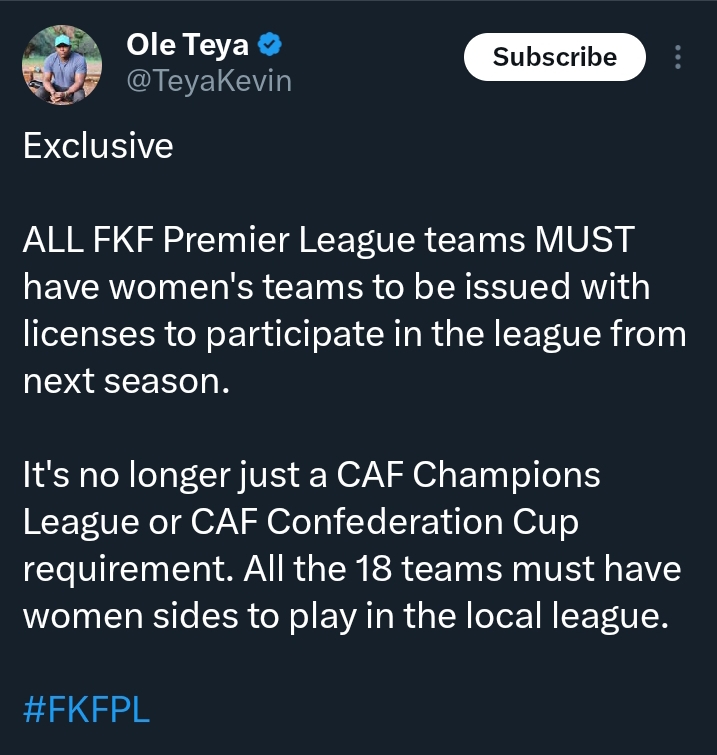Click the line women sides to play

click(x=346, y=617)
